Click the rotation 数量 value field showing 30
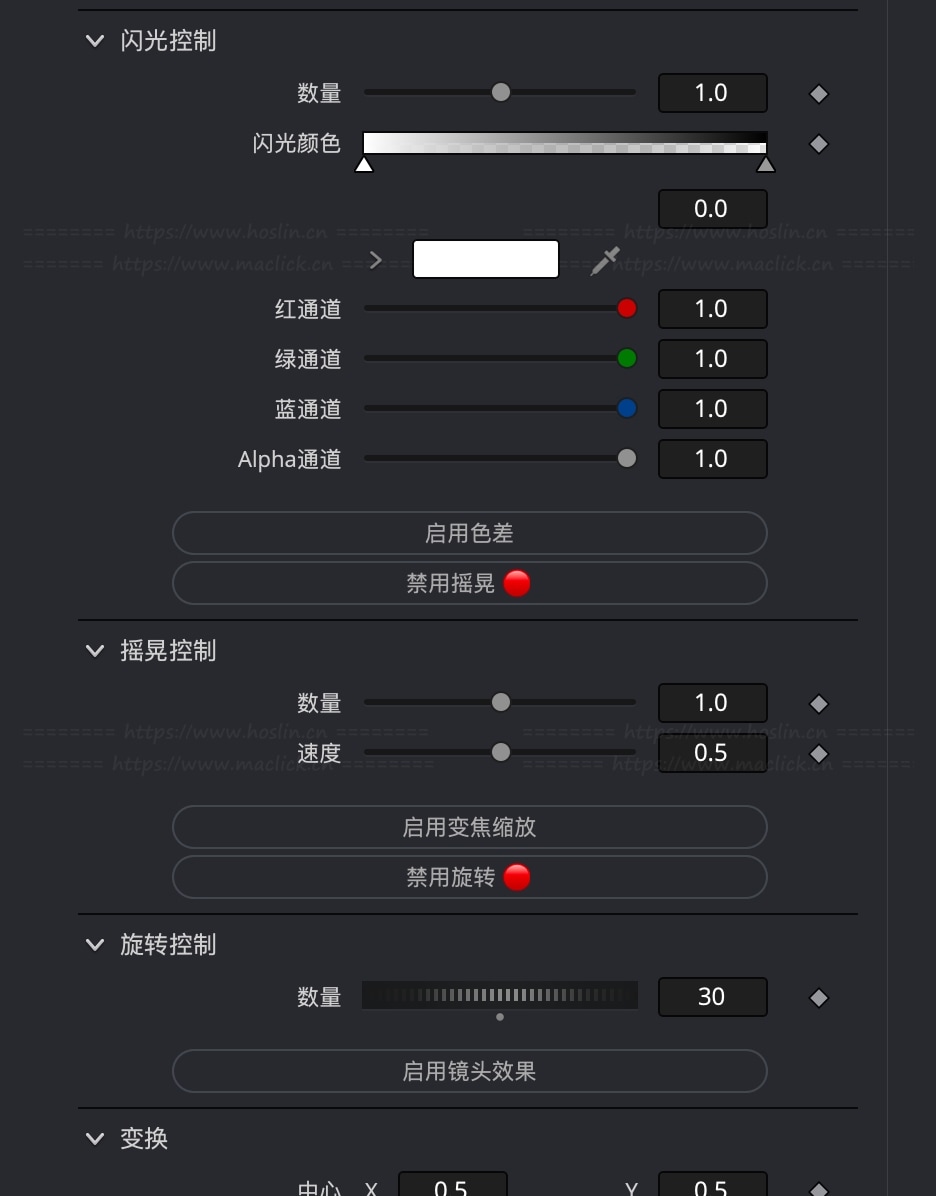Viewport: 936px width, 1196px height. pyautogui.click(x=712, y=997)
